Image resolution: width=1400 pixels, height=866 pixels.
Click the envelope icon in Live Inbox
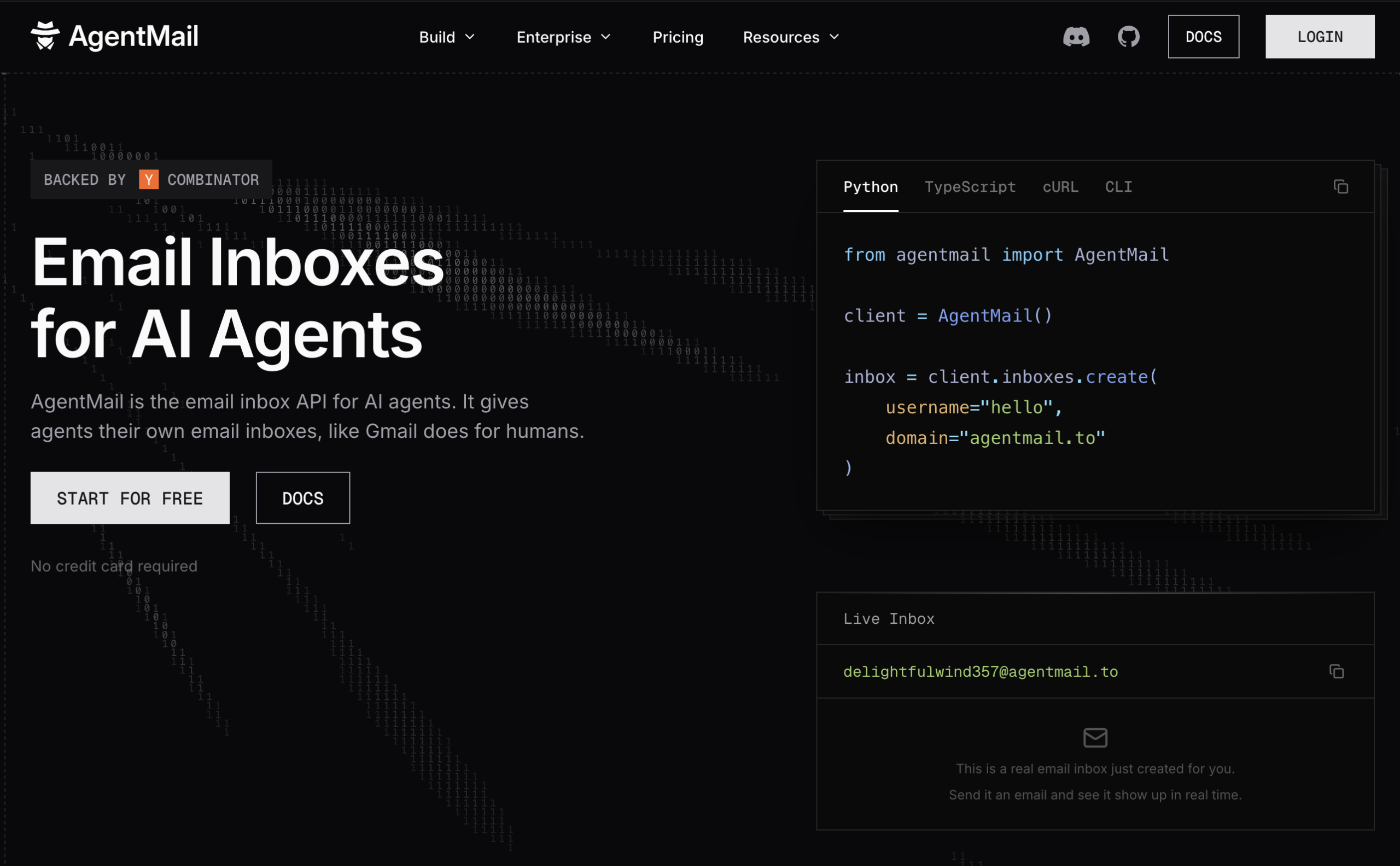(x=1095, y=738)
